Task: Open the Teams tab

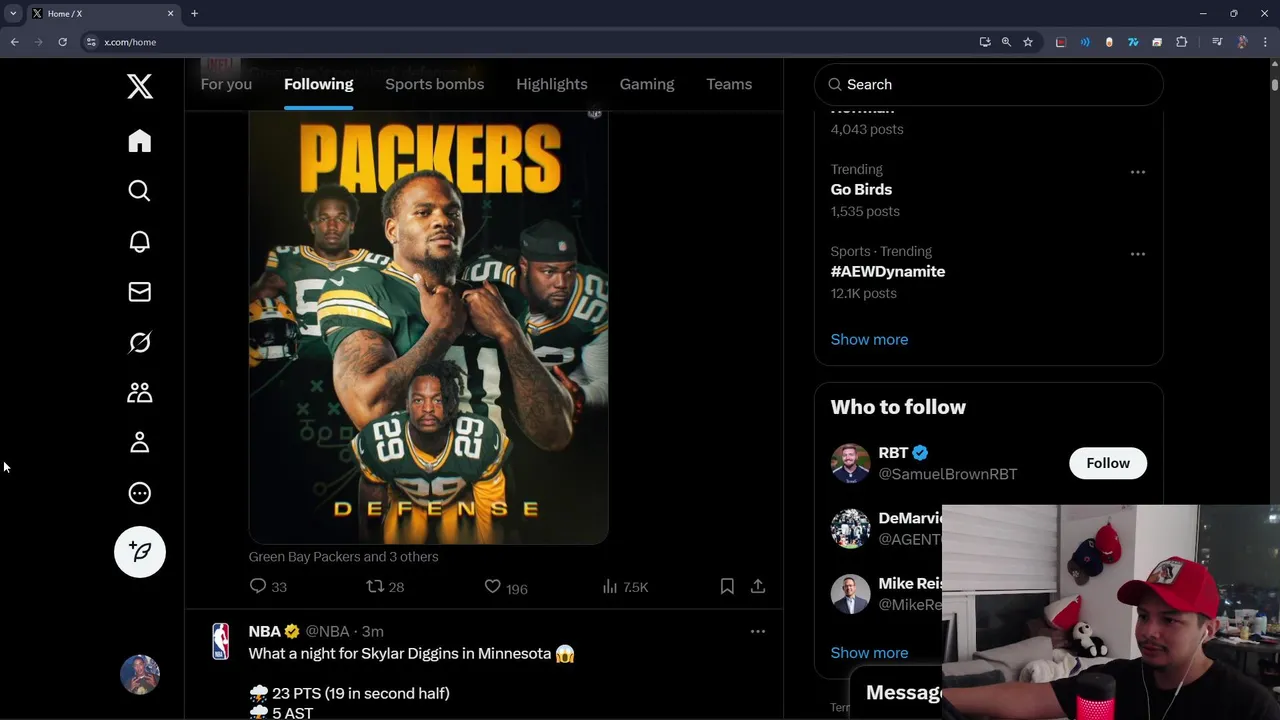Action: [x=729, y=84]
